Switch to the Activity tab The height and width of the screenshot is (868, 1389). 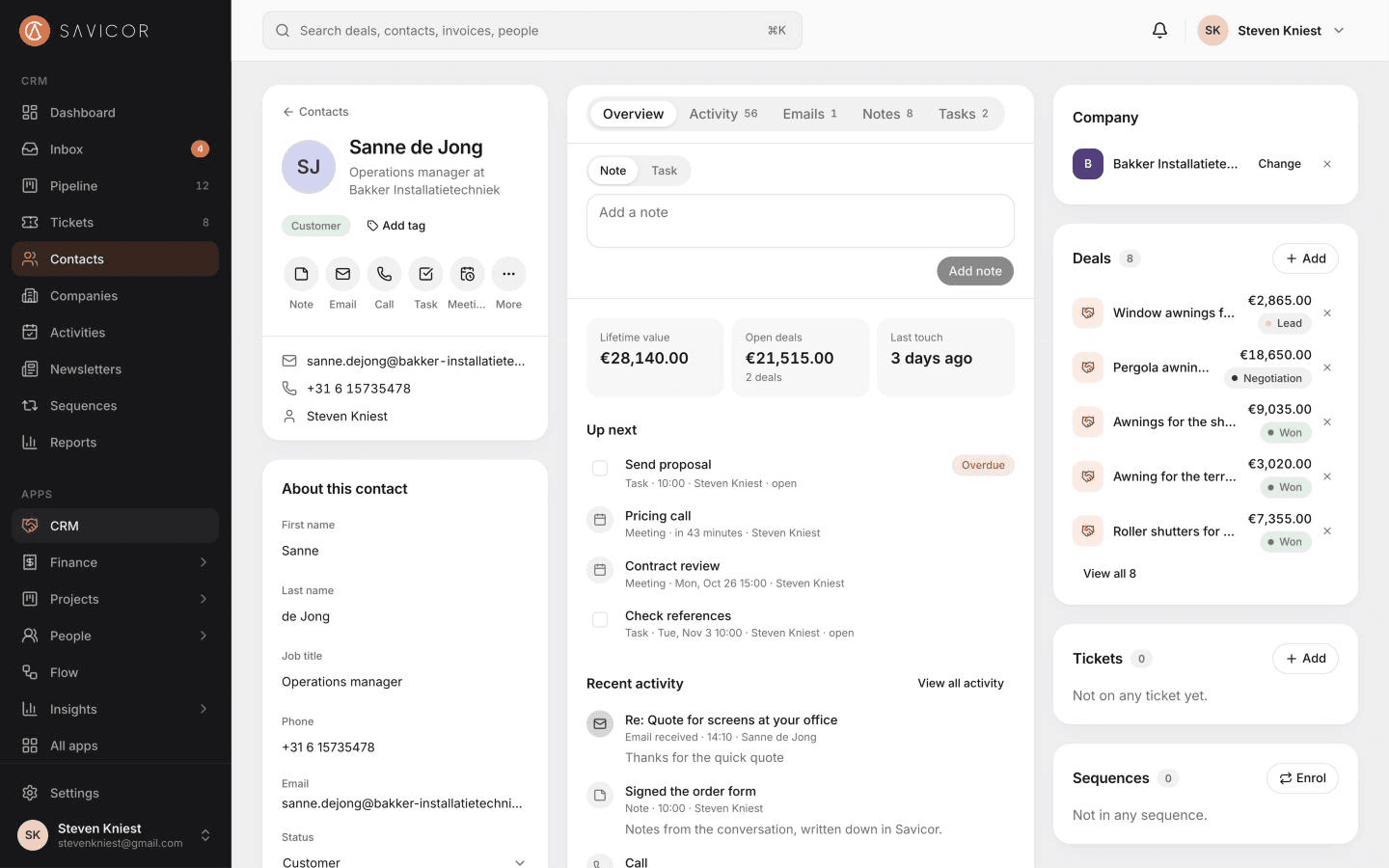coord(723,114)
